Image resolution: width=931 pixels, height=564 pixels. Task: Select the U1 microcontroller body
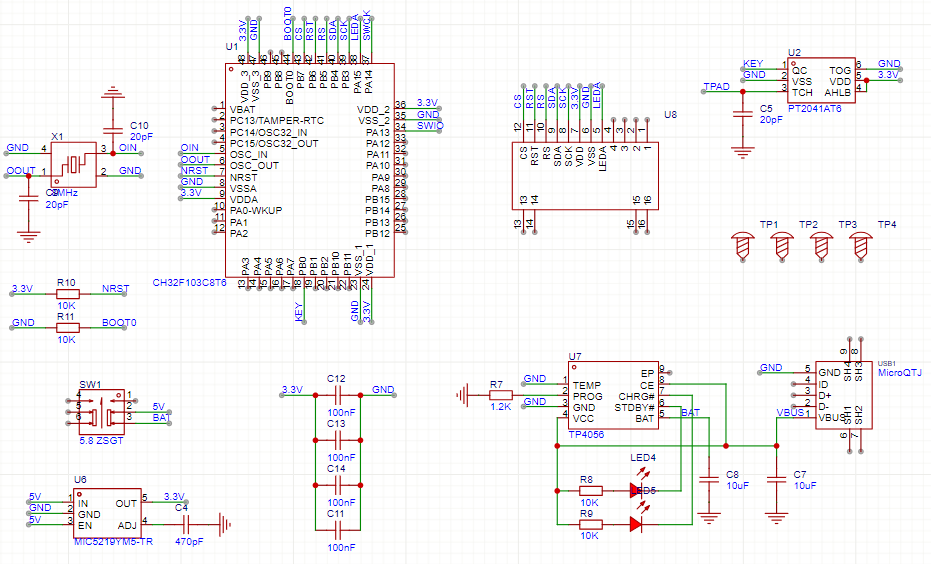[310, 170]
